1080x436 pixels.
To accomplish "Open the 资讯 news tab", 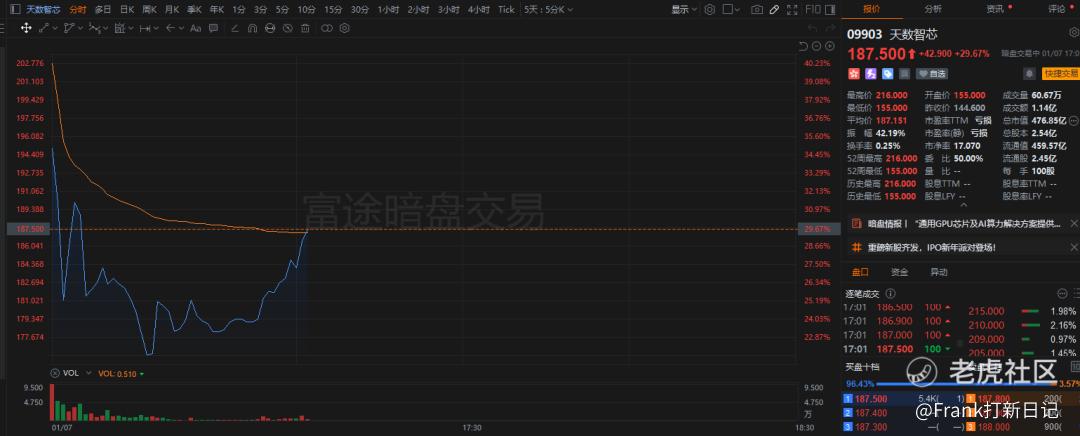I will pyautogui.click(x=995, y=9).
